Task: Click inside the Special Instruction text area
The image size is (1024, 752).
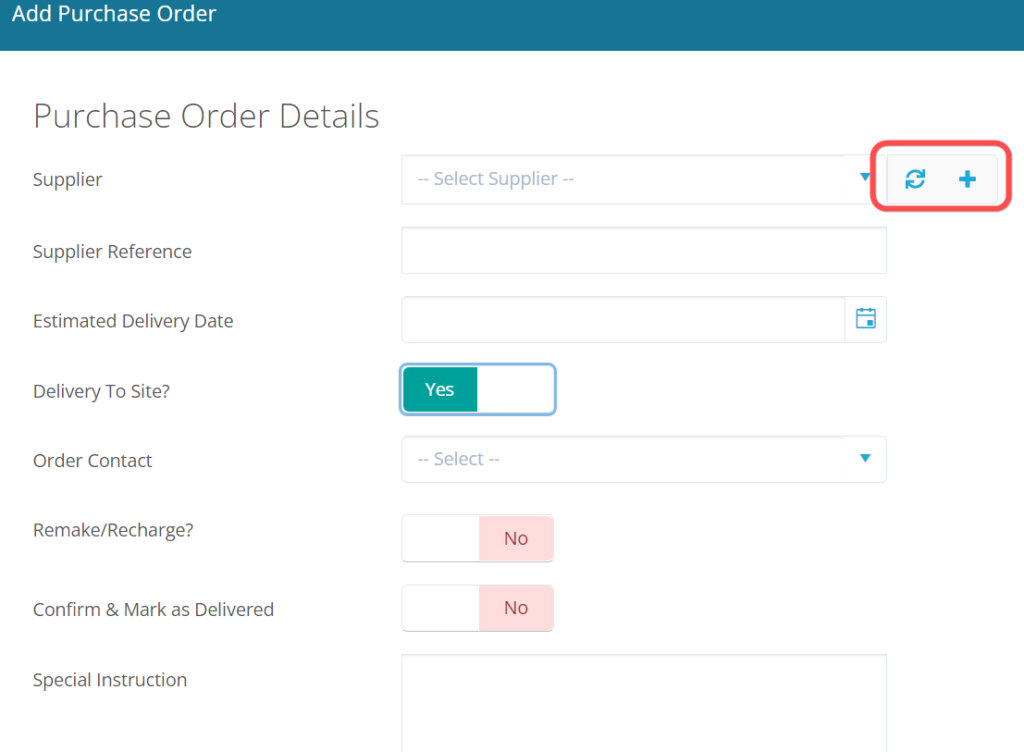Action: pyautogui.click(x=643, y=702)
